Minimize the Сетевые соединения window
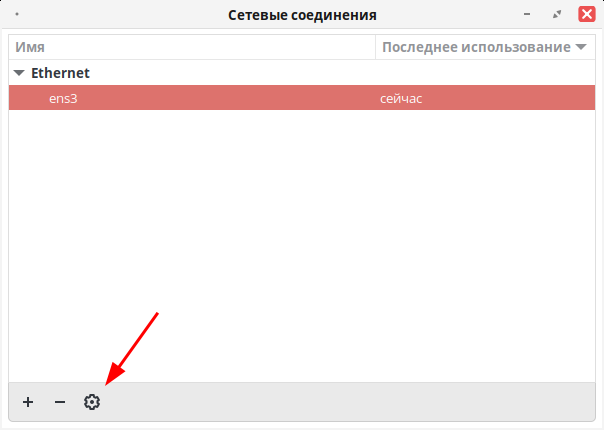The width and height of the screenshot is (604, 430). click(x=527, y=14)
